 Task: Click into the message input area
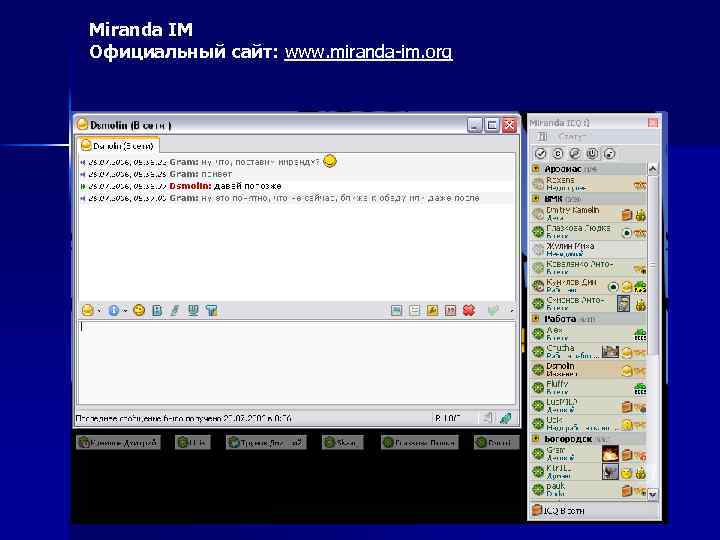click(x=297, y=362)
